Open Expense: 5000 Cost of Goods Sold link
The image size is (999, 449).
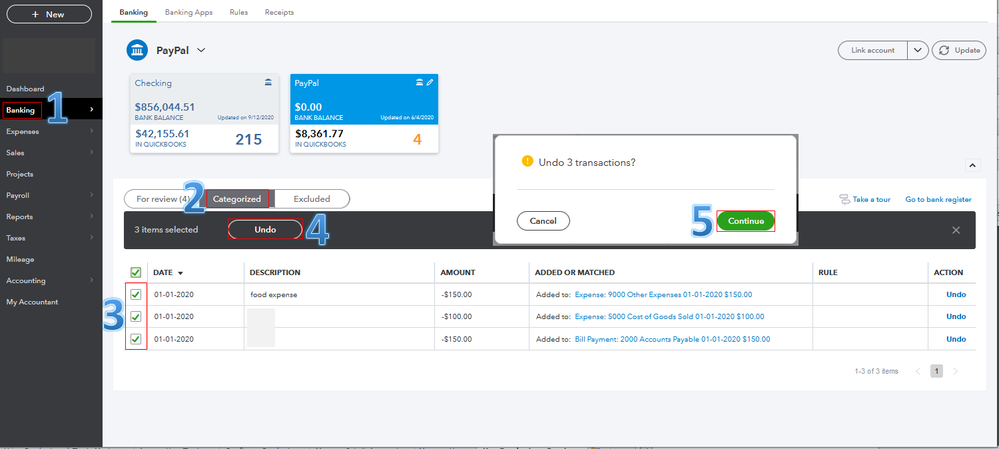(x=670, y=317)
